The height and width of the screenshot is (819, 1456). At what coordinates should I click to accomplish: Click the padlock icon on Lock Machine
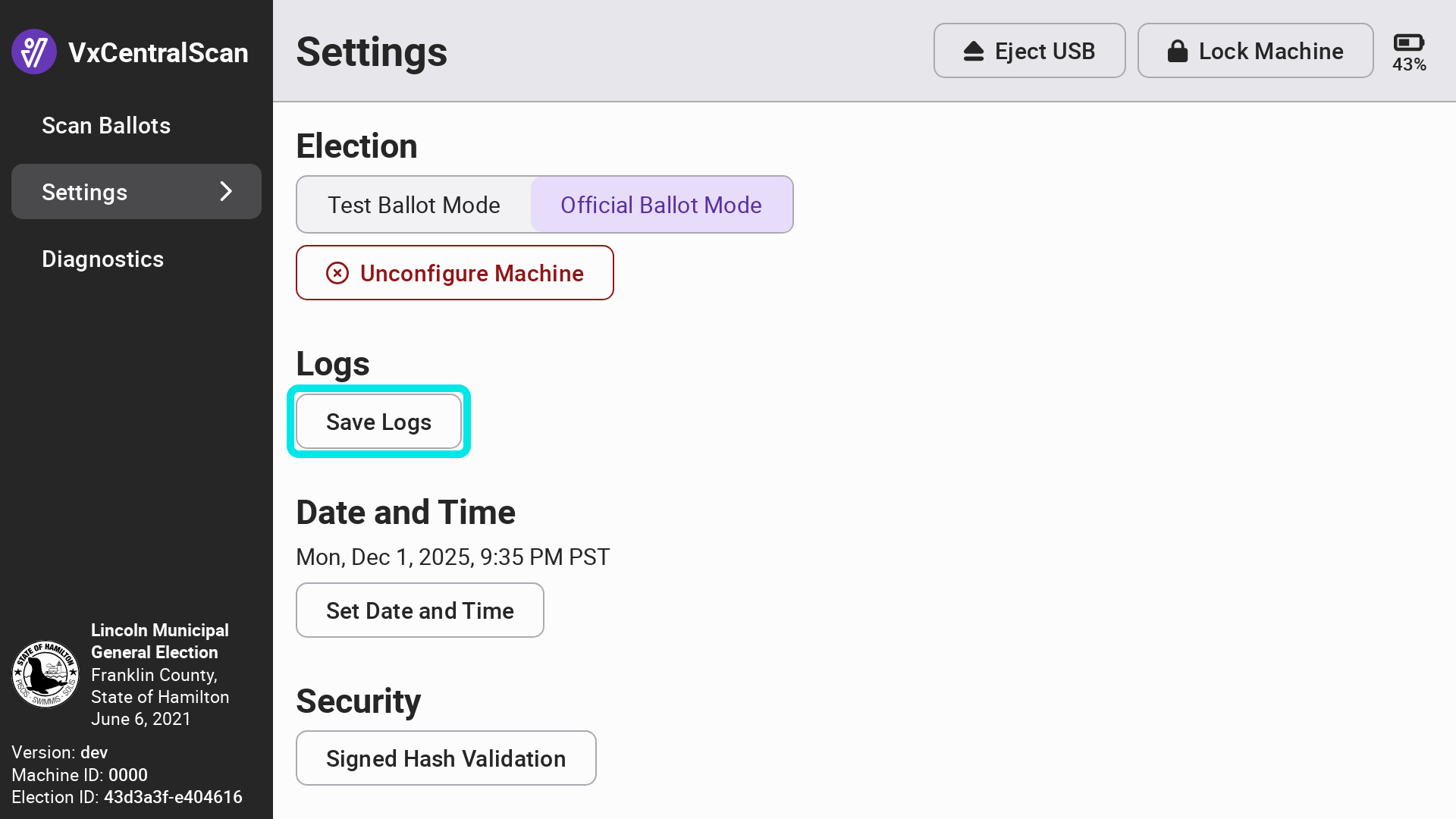(x=1177, y=52)
